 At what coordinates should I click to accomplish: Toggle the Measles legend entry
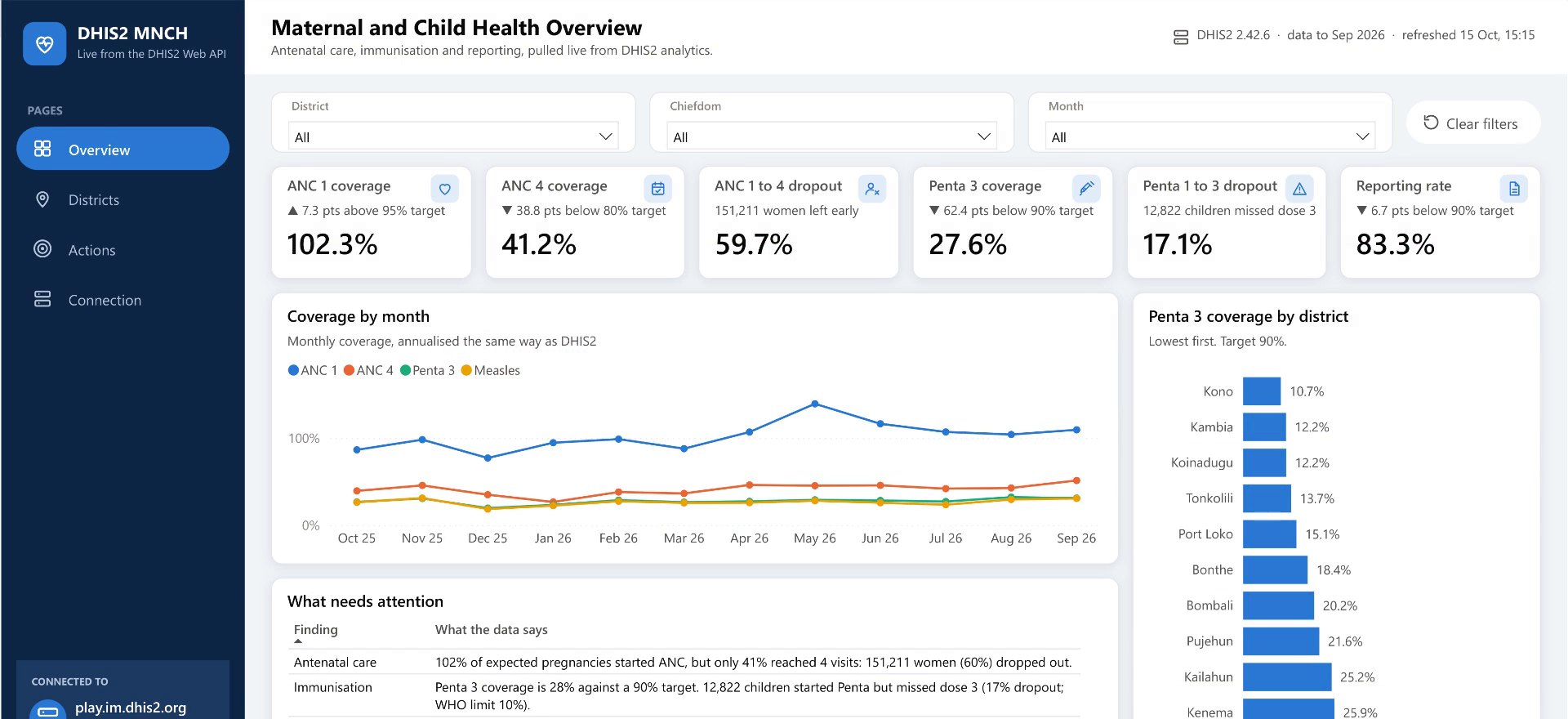click(491, 370)
